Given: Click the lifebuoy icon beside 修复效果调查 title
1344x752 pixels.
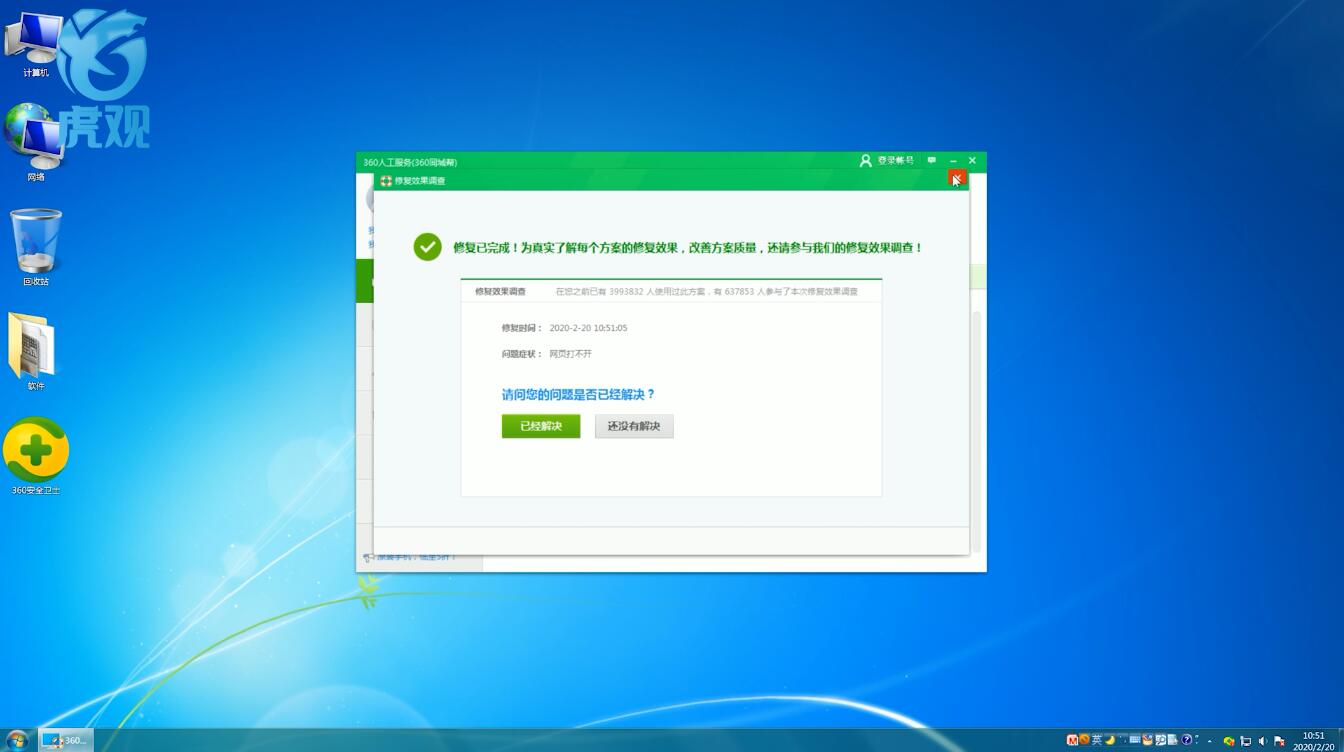Looking at the screenshot, I should (386, 181).
